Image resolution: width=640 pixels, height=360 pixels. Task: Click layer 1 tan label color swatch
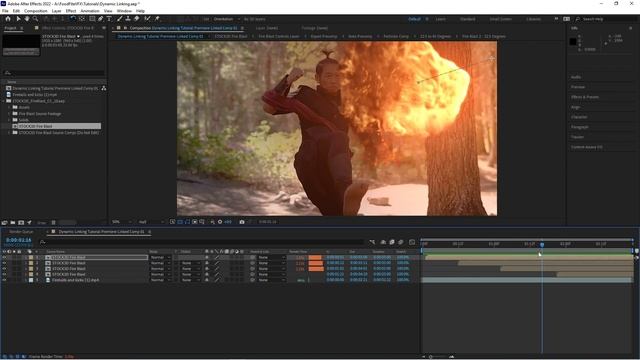[31, 258]
